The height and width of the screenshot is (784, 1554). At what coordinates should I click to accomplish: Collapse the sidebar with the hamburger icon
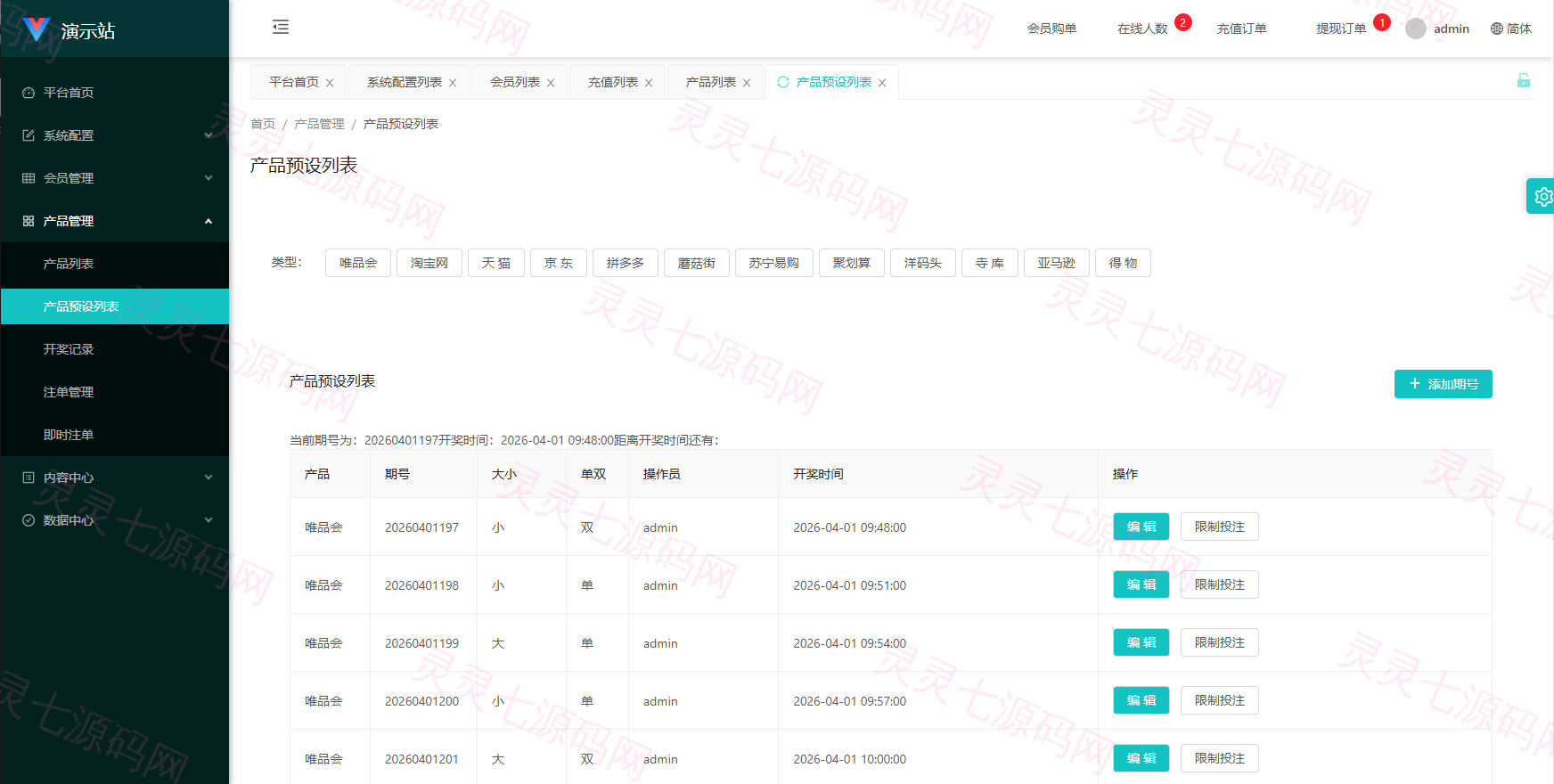point(281,28)
